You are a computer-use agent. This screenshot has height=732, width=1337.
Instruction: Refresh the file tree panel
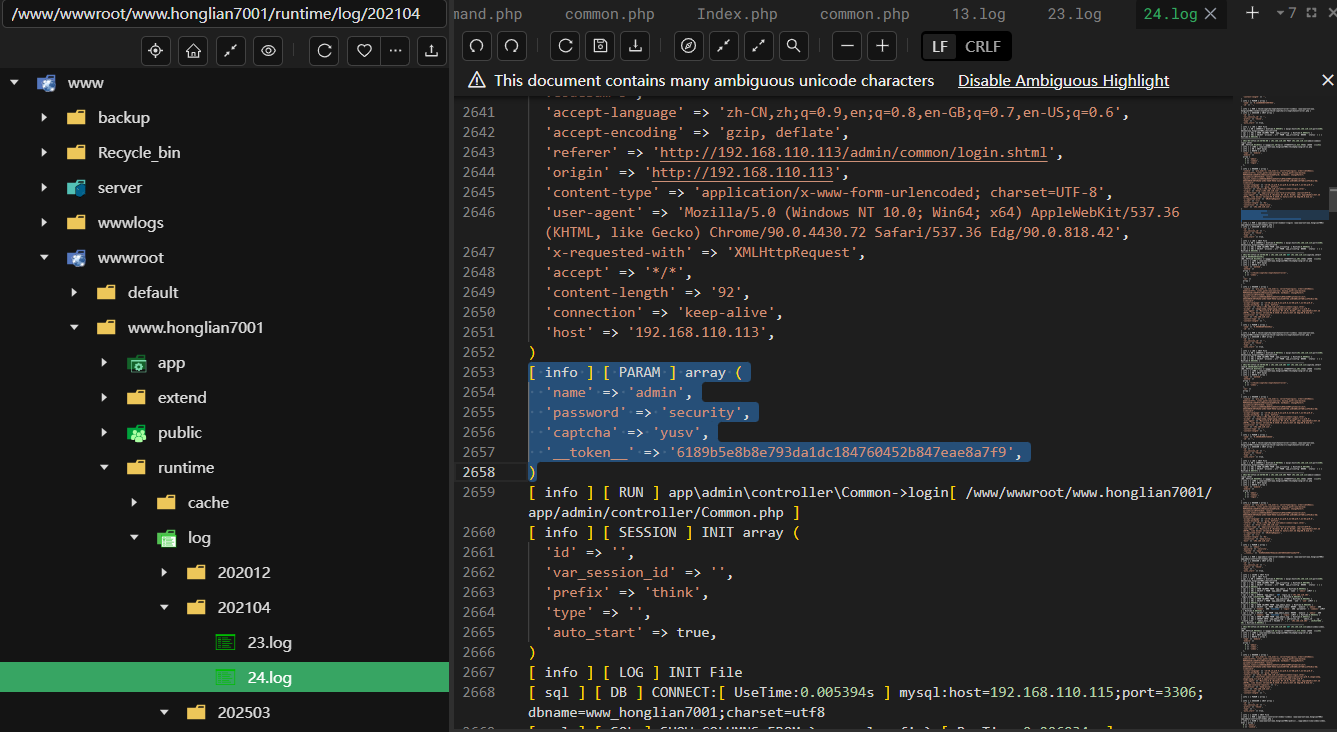324,51
